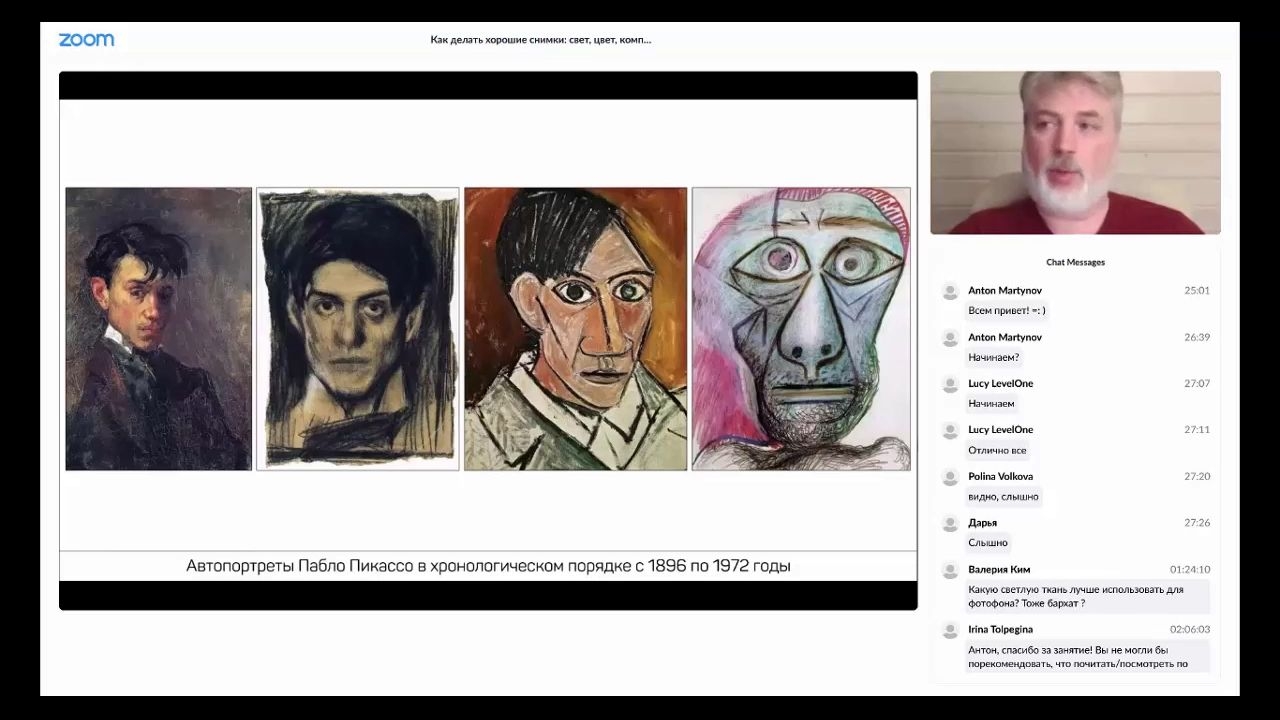The image size is (1280, 720).
Task: Click sender name "Polina Volkova"
Action: (1001, 477)
